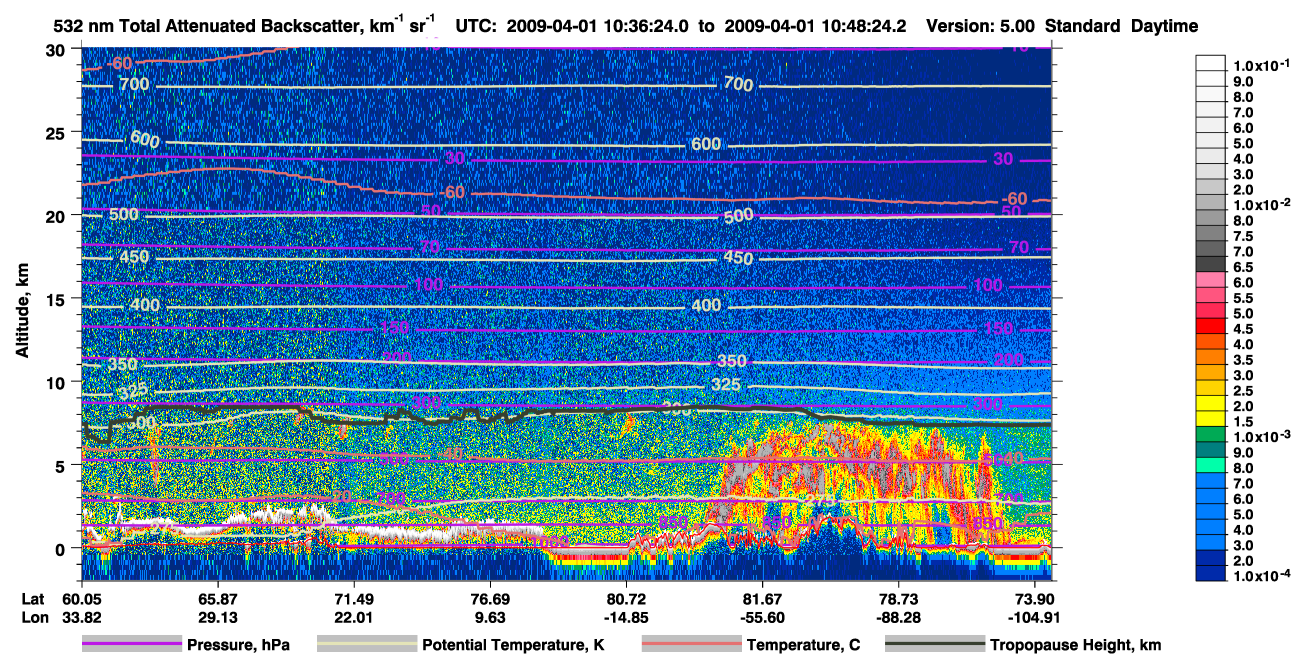Click the colorbar label '1.0x10-1'
This screenshot has height=667, width=1300.
tap(1262, 65)
